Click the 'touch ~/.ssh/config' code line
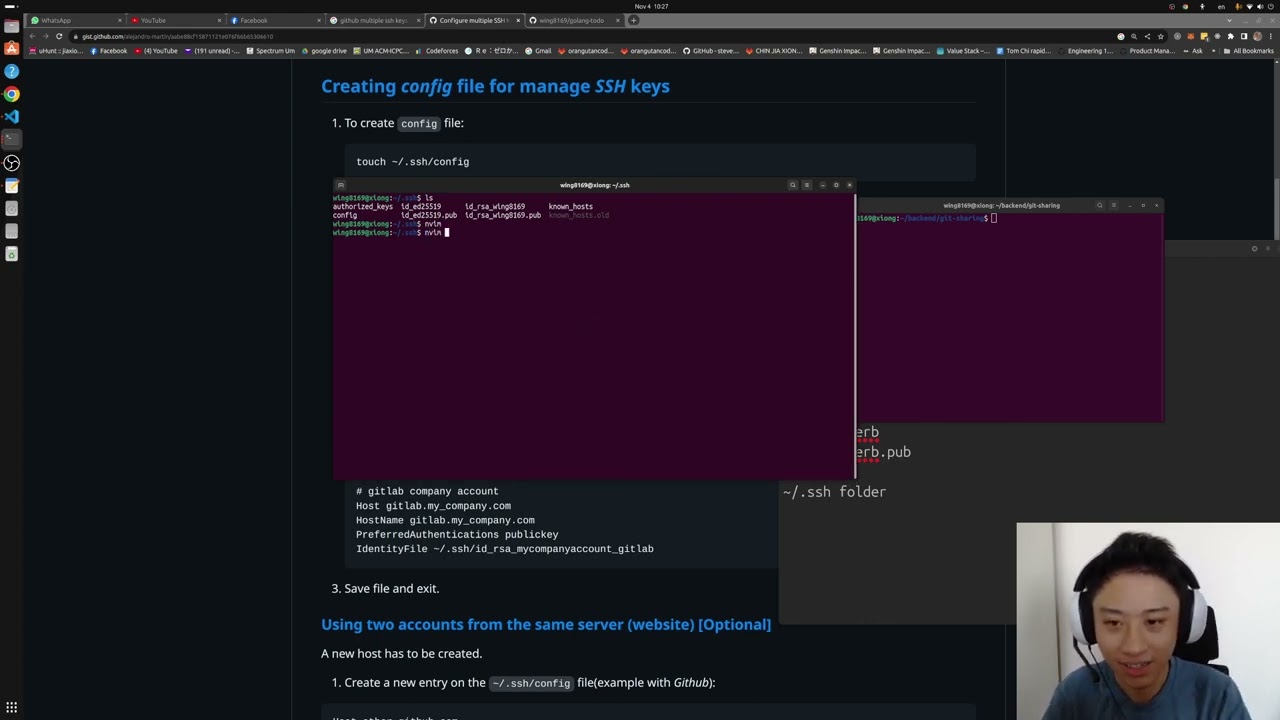Screen dimensions: 1280x720 (x=412, y=161)
